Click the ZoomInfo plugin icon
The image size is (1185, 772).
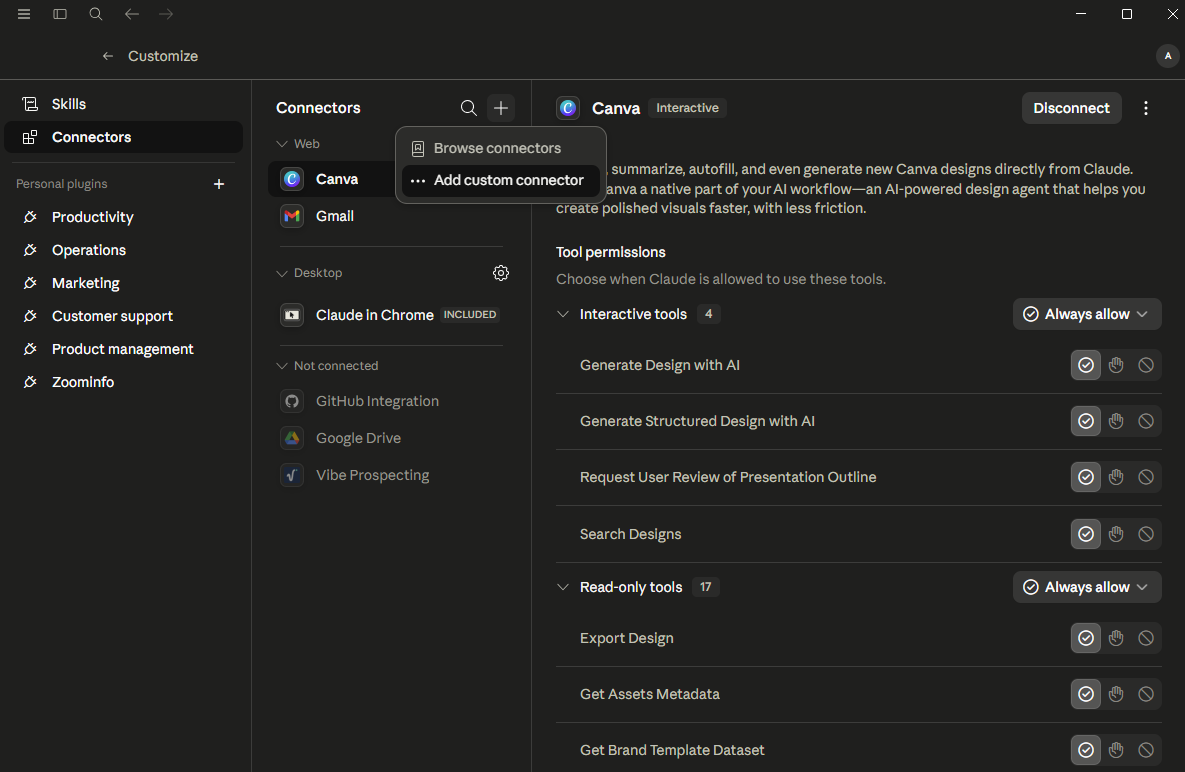(30, 382)
